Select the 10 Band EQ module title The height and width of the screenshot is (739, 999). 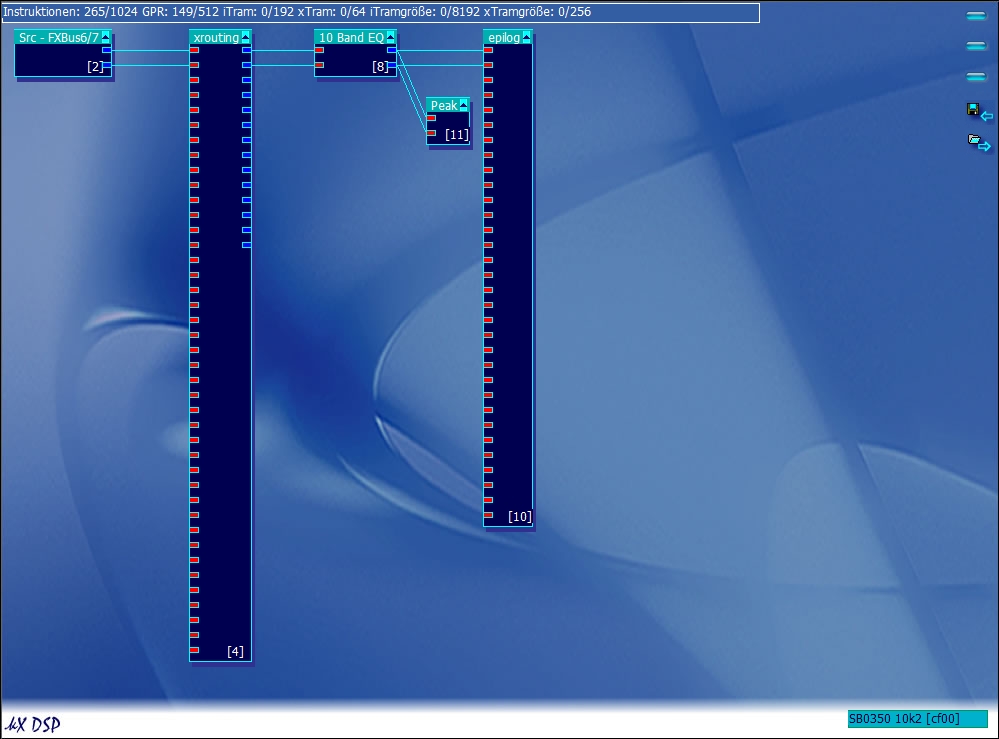click(351, 38)
